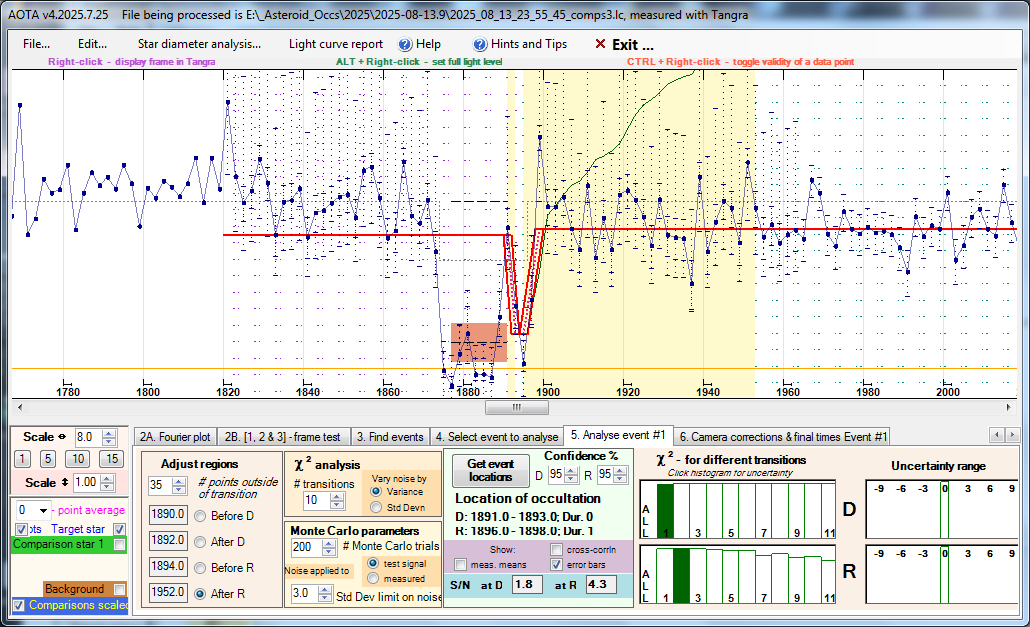Check the Background display checkbox
Viewport: 1030px width, 627px height.
pos(121,589)
